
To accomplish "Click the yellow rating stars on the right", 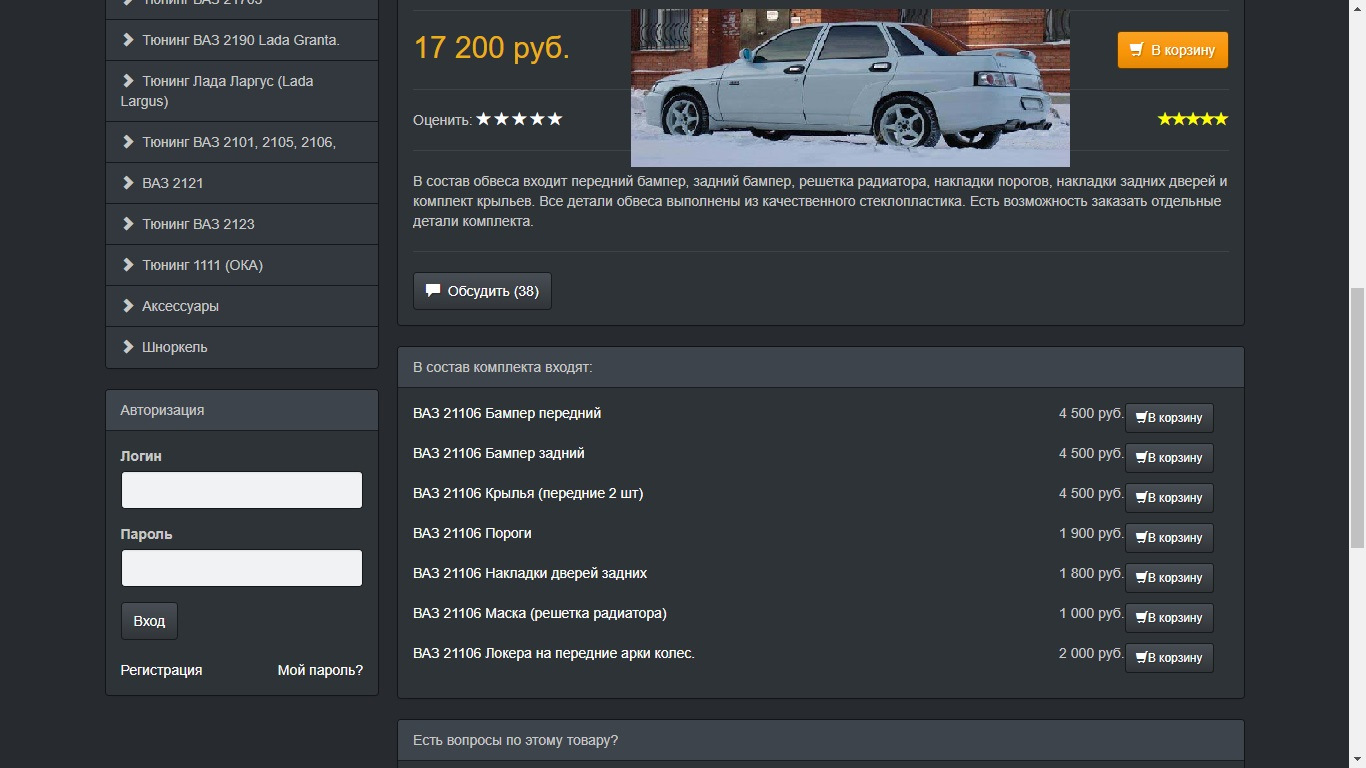I will point(1192,119).
